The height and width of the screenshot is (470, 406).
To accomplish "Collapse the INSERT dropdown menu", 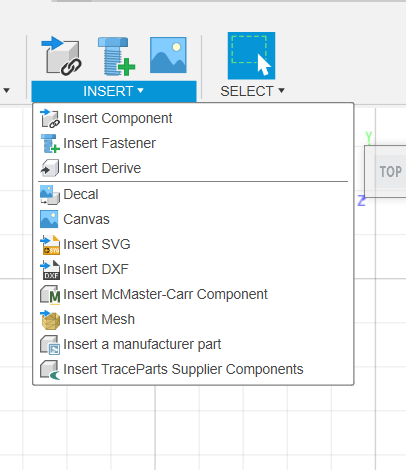I will tap(114, 91).
